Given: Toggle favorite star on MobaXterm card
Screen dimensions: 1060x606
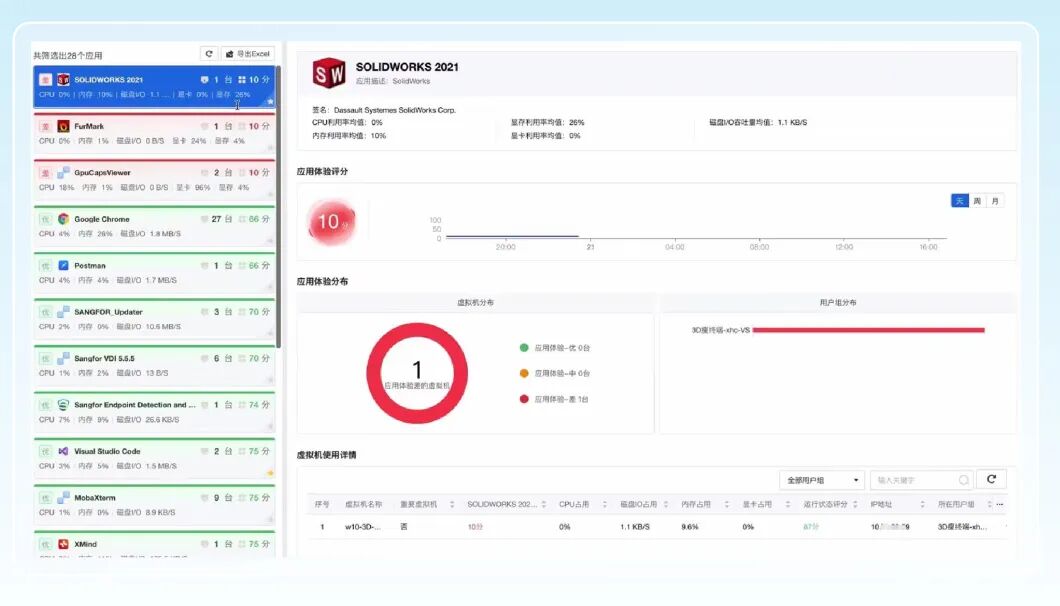Looking at the screenshot, I should tap(270, 519).
